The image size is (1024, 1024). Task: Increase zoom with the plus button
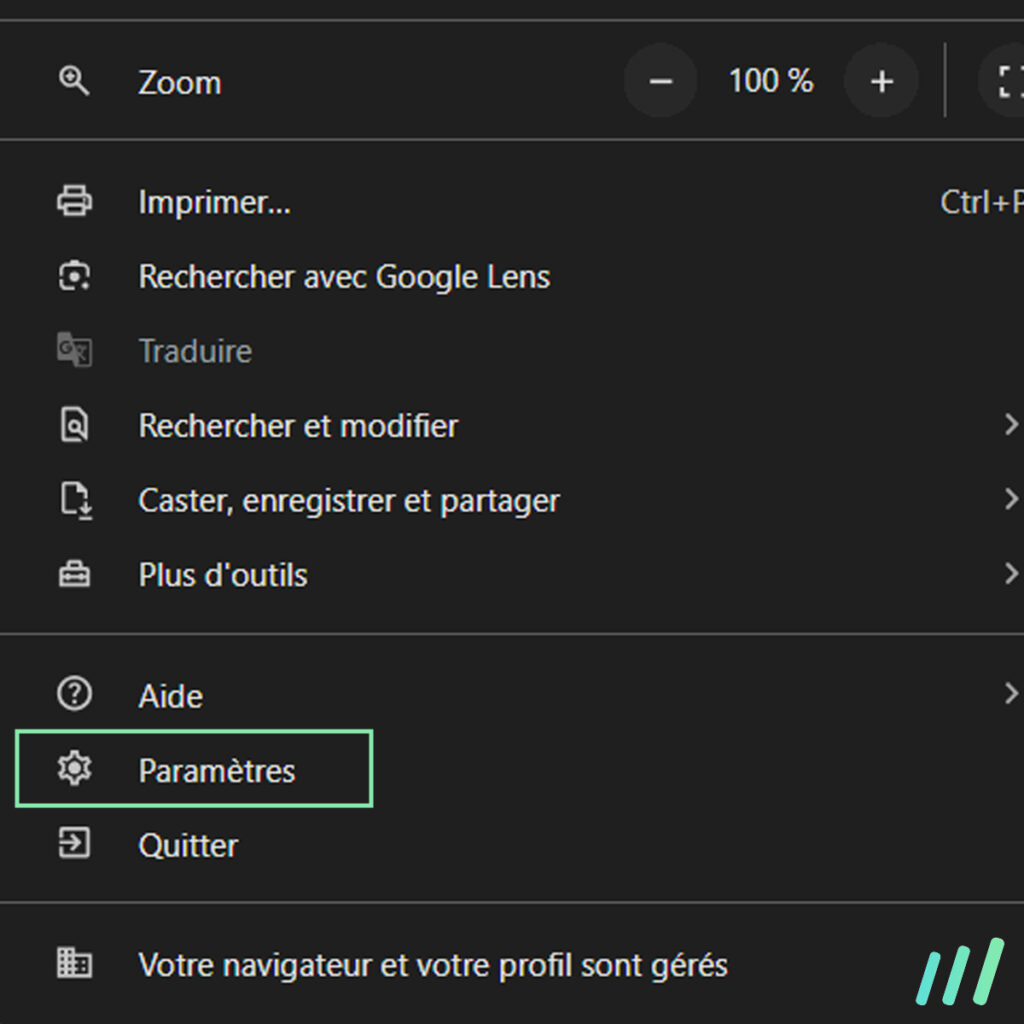pyautogui.click(x=882, y=81)
